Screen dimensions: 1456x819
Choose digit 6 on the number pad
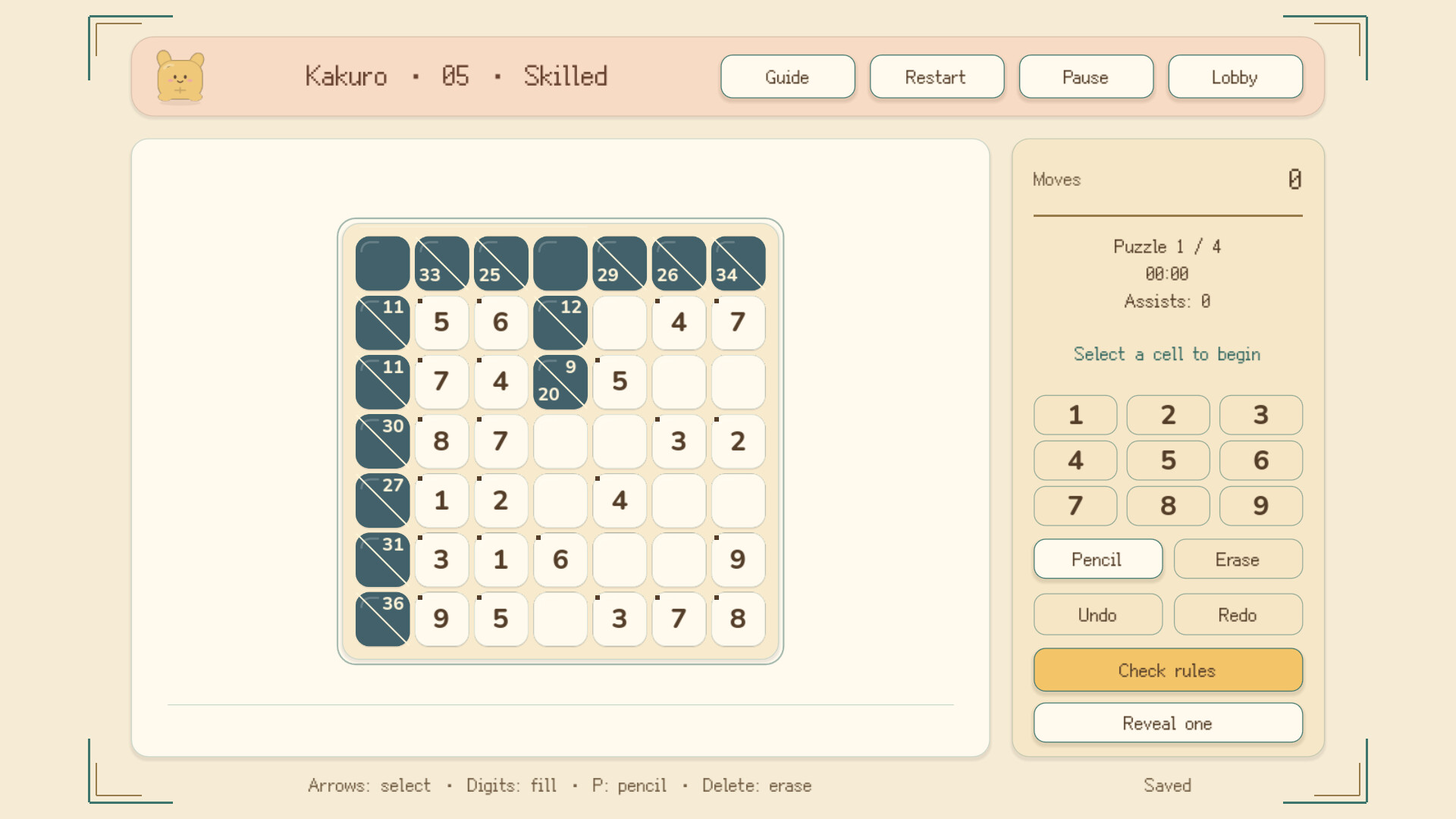click(x=1260, y=460)
